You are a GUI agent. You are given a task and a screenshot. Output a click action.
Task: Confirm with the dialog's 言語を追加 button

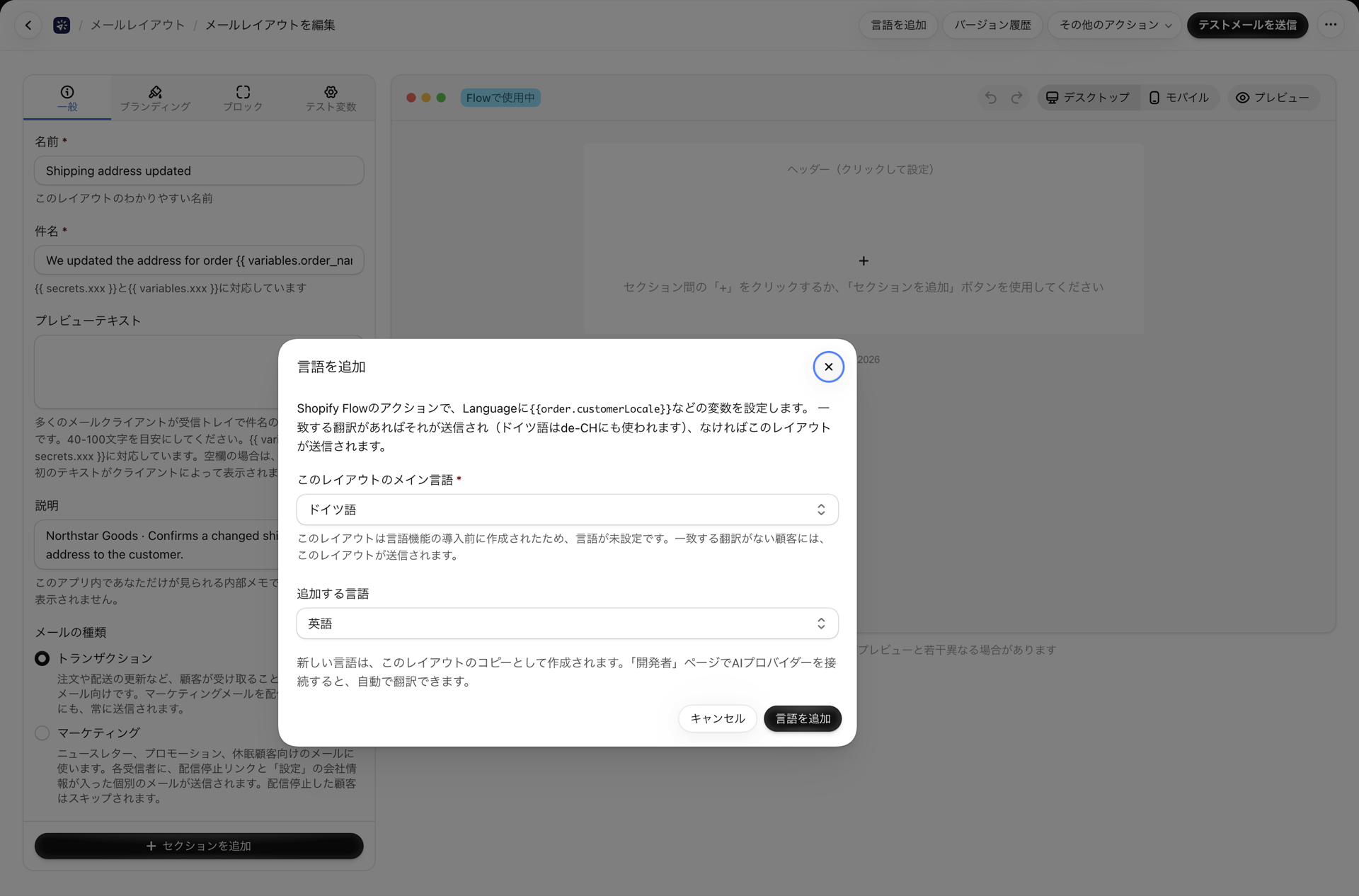(x=802, y=718)
